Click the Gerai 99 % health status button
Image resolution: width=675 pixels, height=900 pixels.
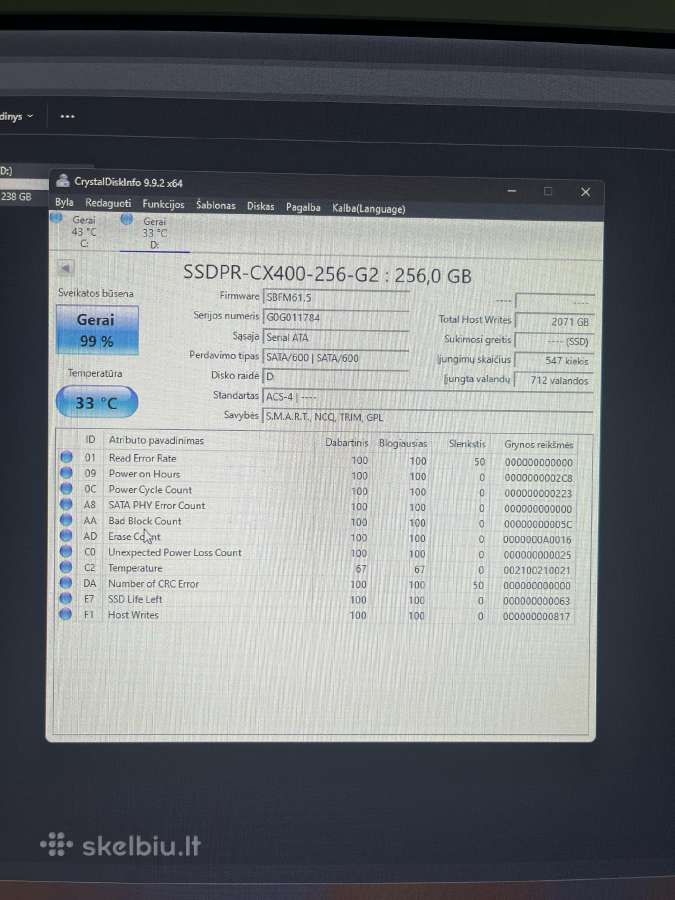(97, 330)
